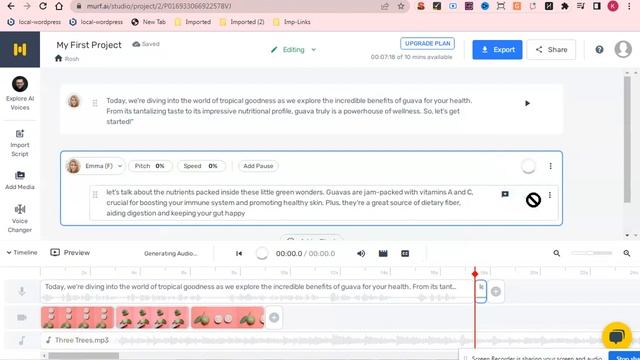Image resolution: width=640 pixels, height=360 pixels.
Task: Open Emma block three-dot options menu
Action: pos(550,166)
